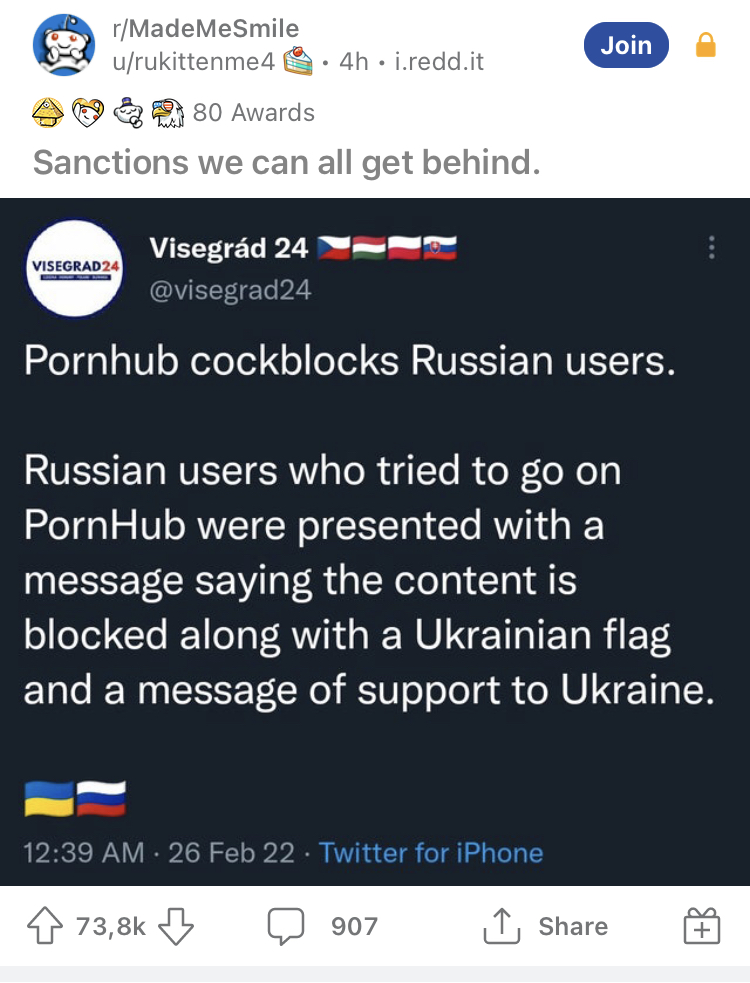
Task: Click the 907 comments count
Action: [355, 927]
